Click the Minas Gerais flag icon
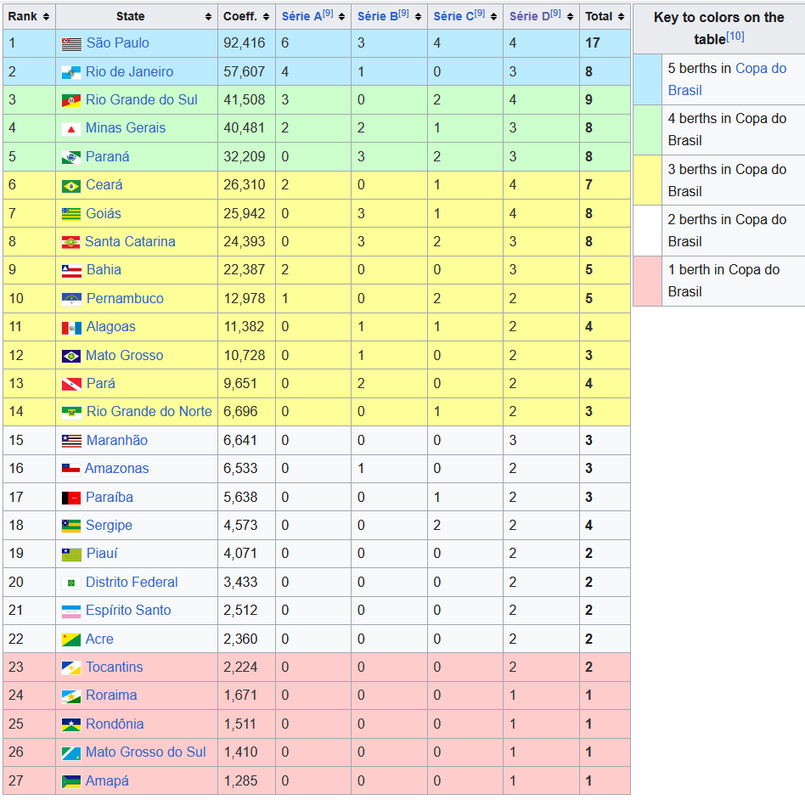This screenshot has height=800, width=805. point(71,129)
